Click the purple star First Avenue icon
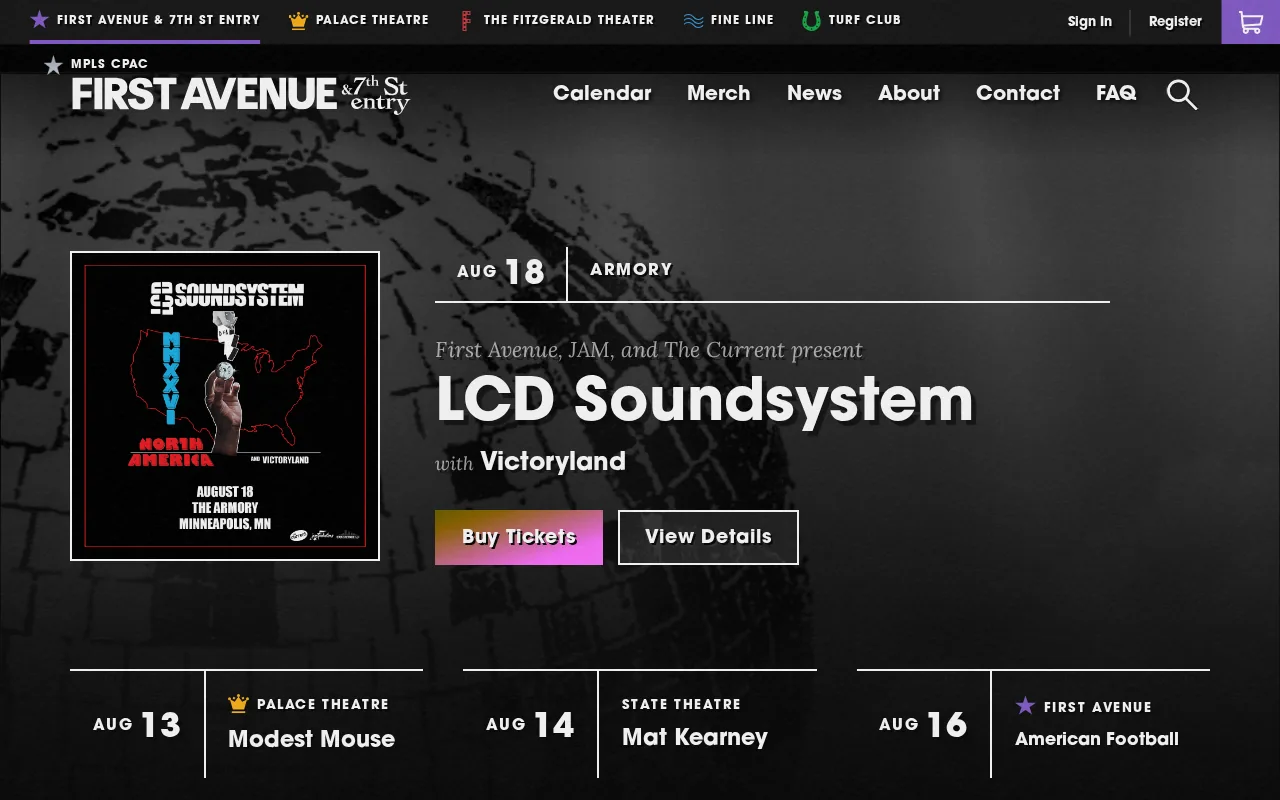The height and width of the screenshot is (800, 1280). coord(39,19)
